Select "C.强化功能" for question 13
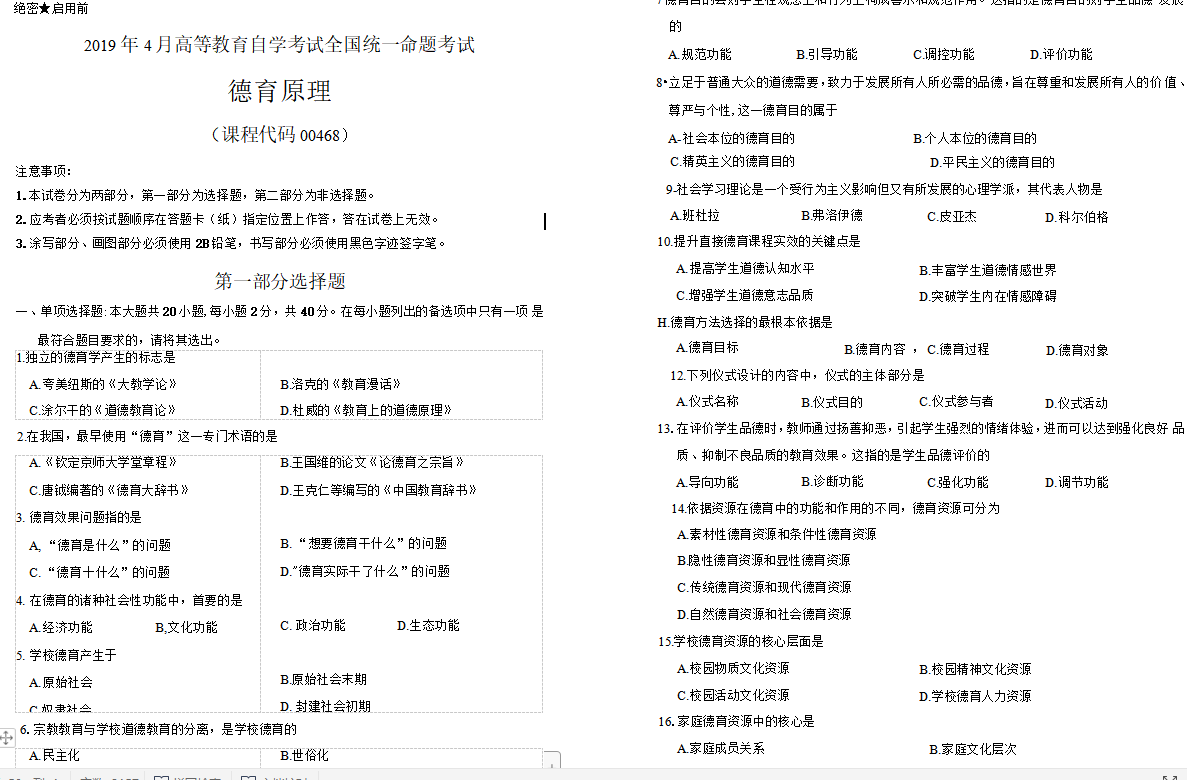Viewport: 1187px width, 780px height. [958, 482]
